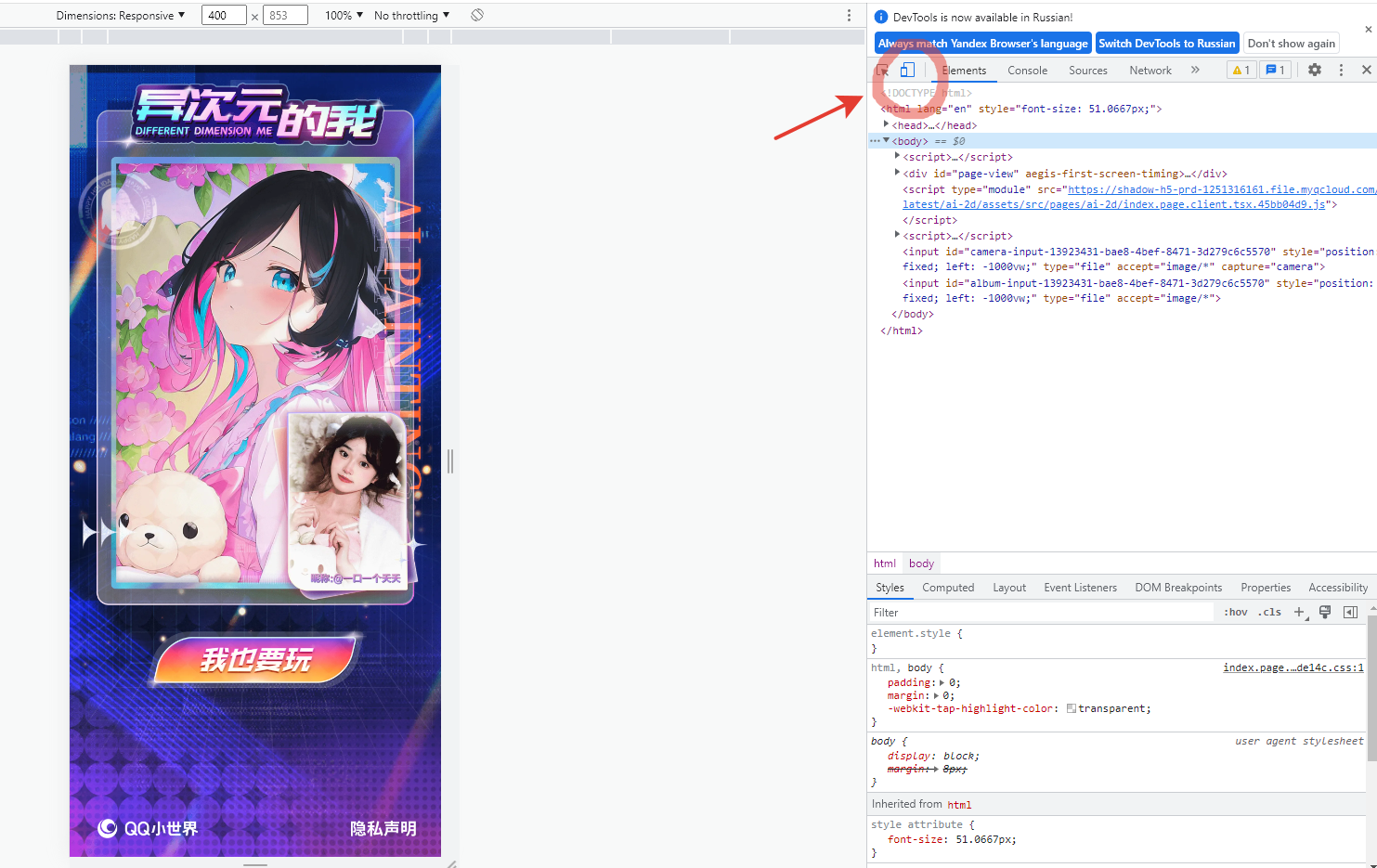
Task: Open the No throttling dropdown
Action: [411, 15]
